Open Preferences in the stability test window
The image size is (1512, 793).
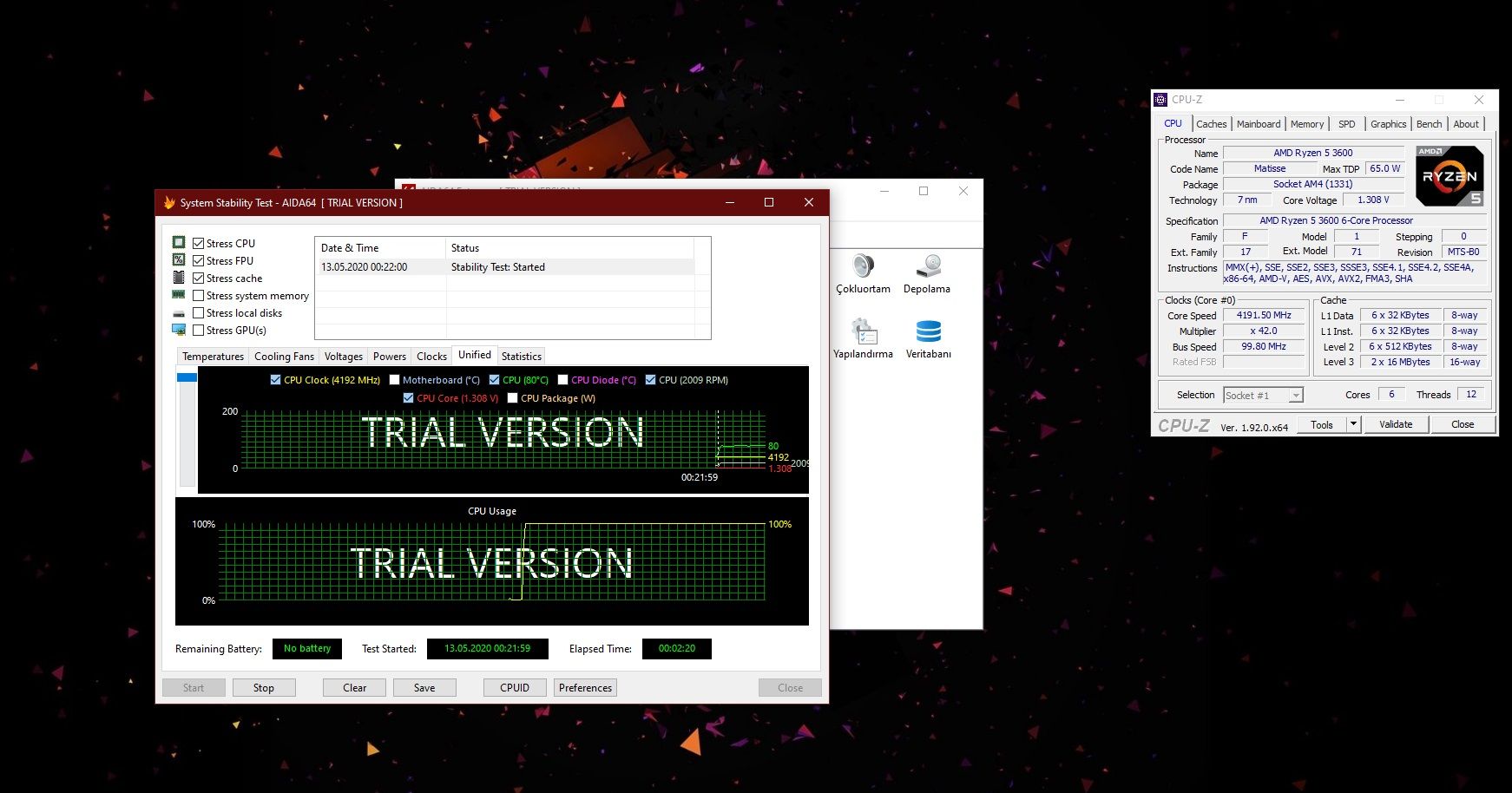pyautogui.click(x=586, y=688)
